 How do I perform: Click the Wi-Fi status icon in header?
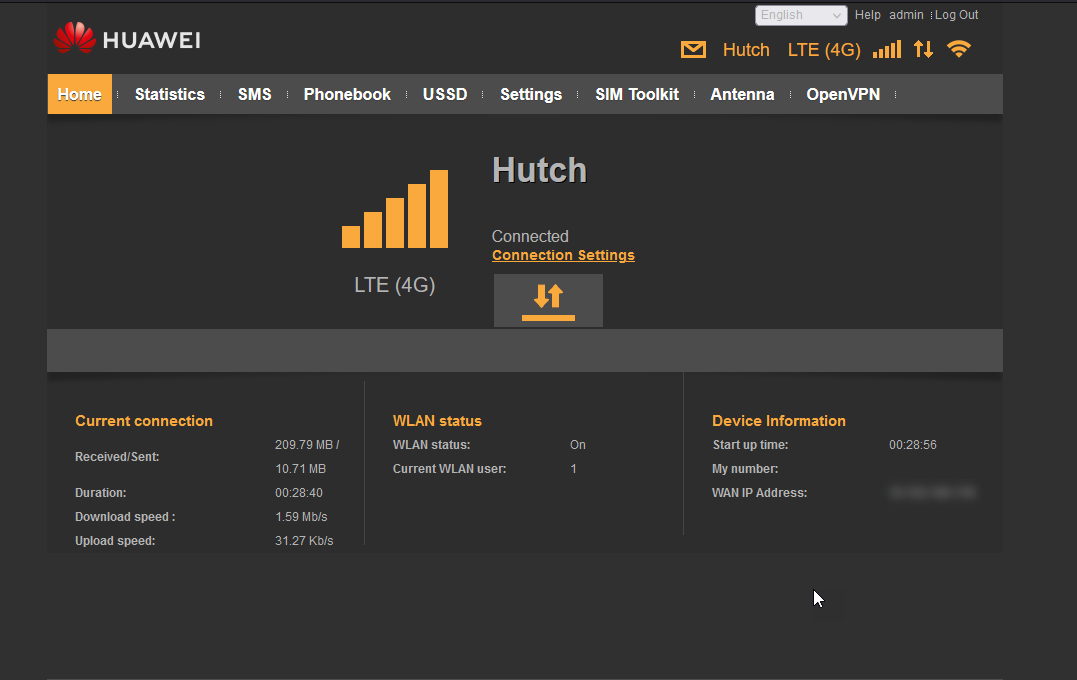[959, 49]
